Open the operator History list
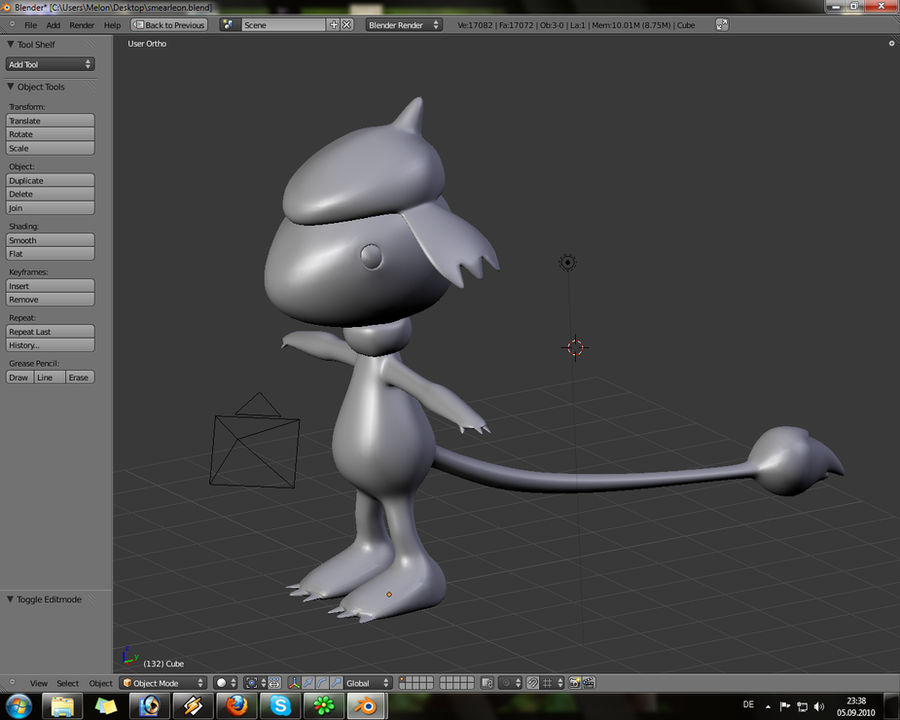The height and width of the screenshot is (720, 900). pos(50,346)
